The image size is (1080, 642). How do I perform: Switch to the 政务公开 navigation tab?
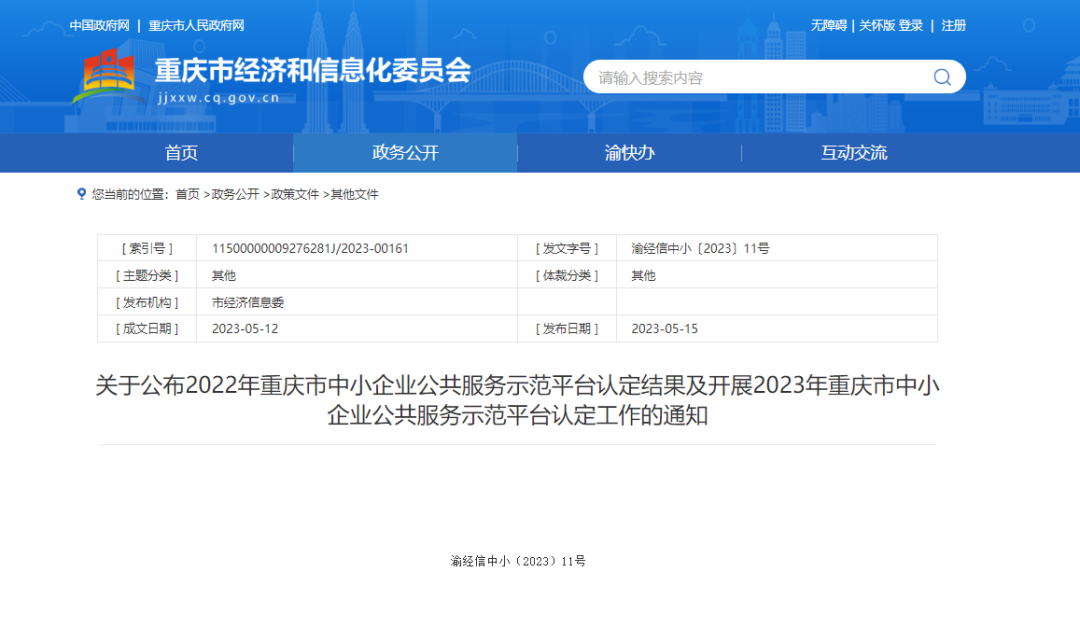pos(405,153)
